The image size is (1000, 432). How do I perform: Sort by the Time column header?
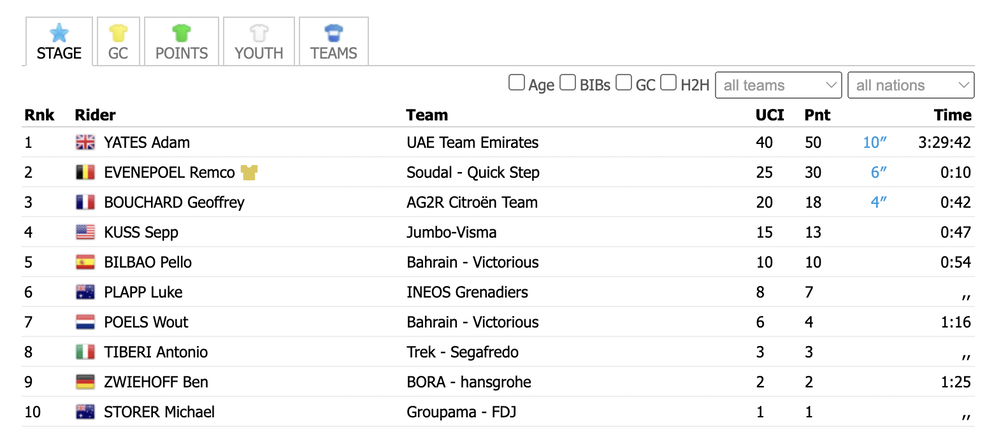pyautogui.click(x=953, y=115)
